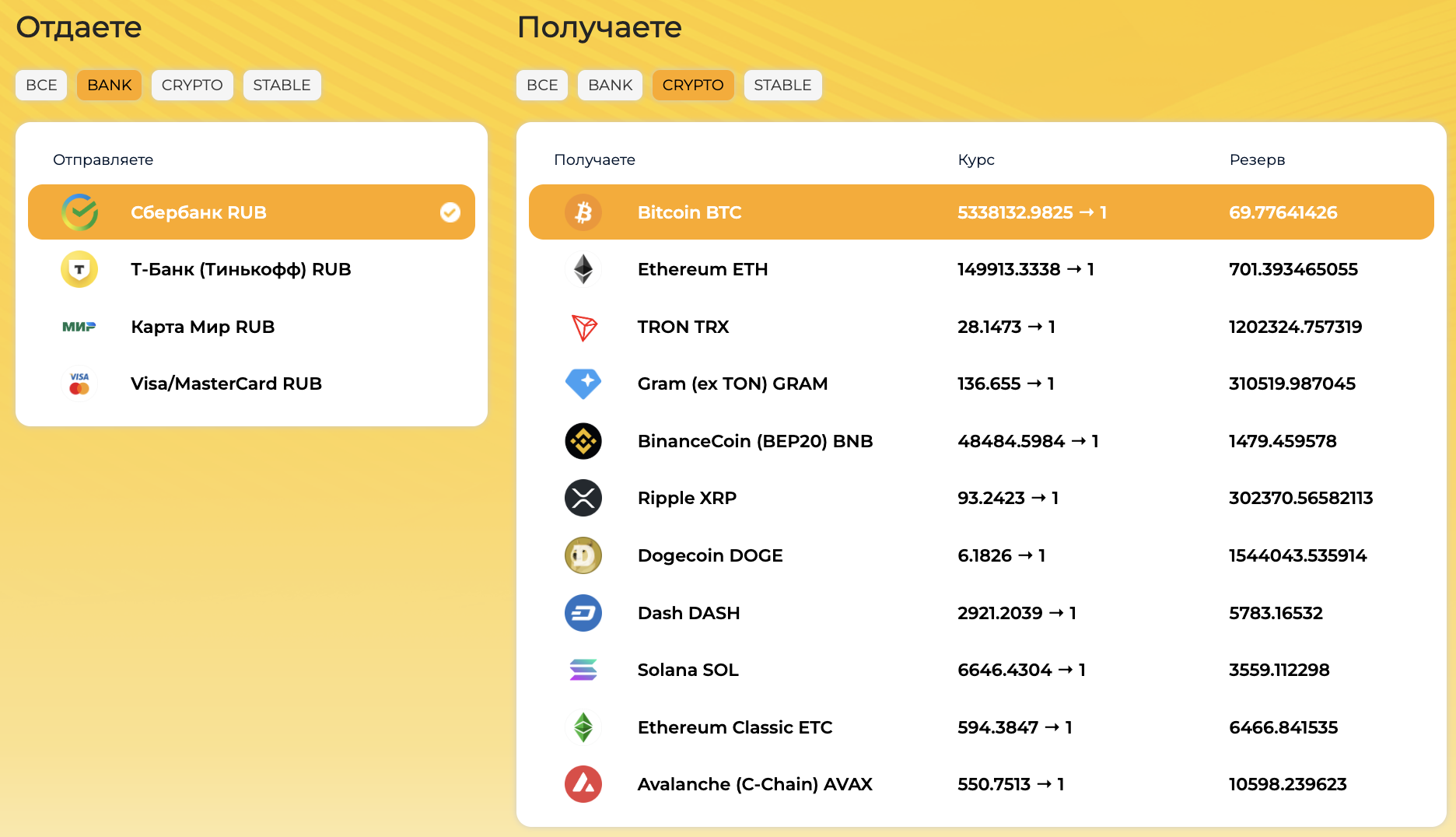This screenshot has width=1456, height=837.
Task: Click the T-Bank yellow shield icon
Action: [79, 269]
